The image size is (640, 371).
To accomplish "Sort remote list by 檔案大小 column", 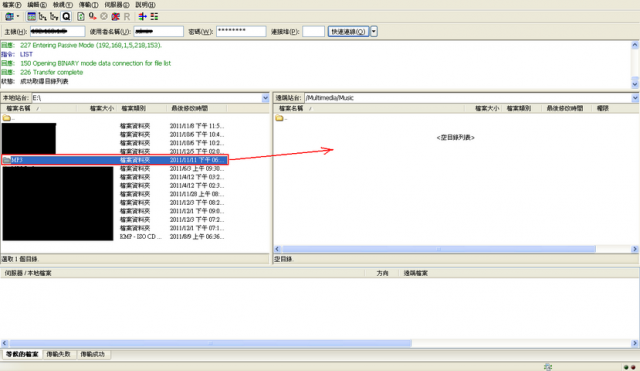I will pyautogui.click(x=483, y=108).
